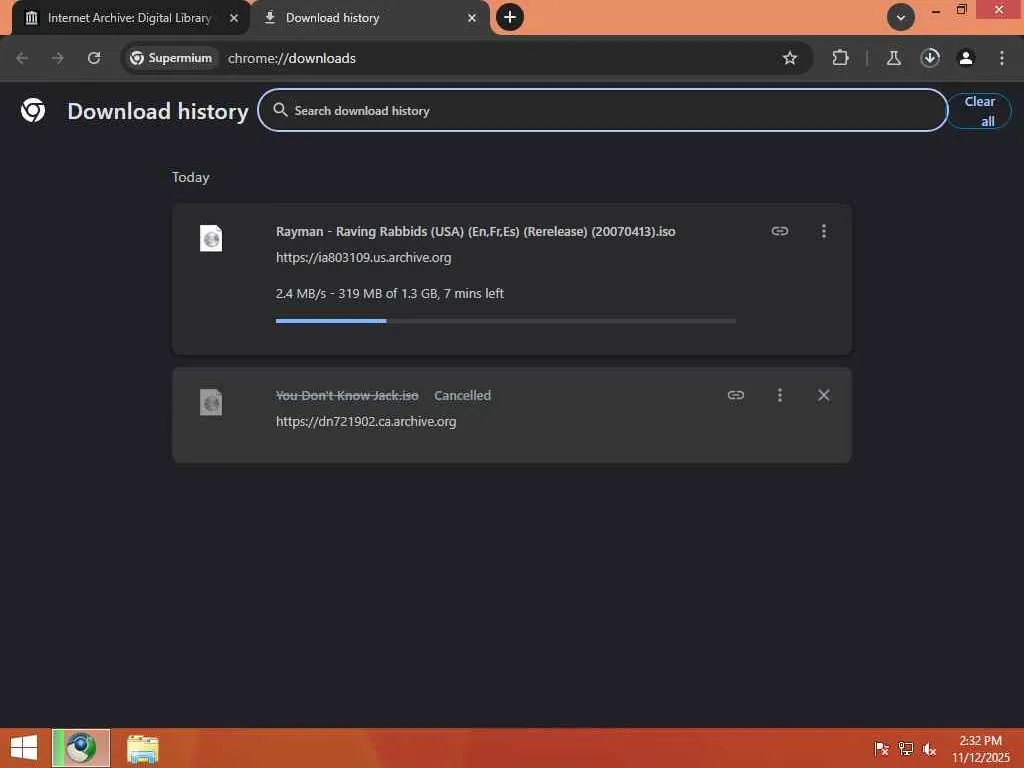Close the Download history tab
The width and height of the screenshot is (1024, 768).
(472, 18)
